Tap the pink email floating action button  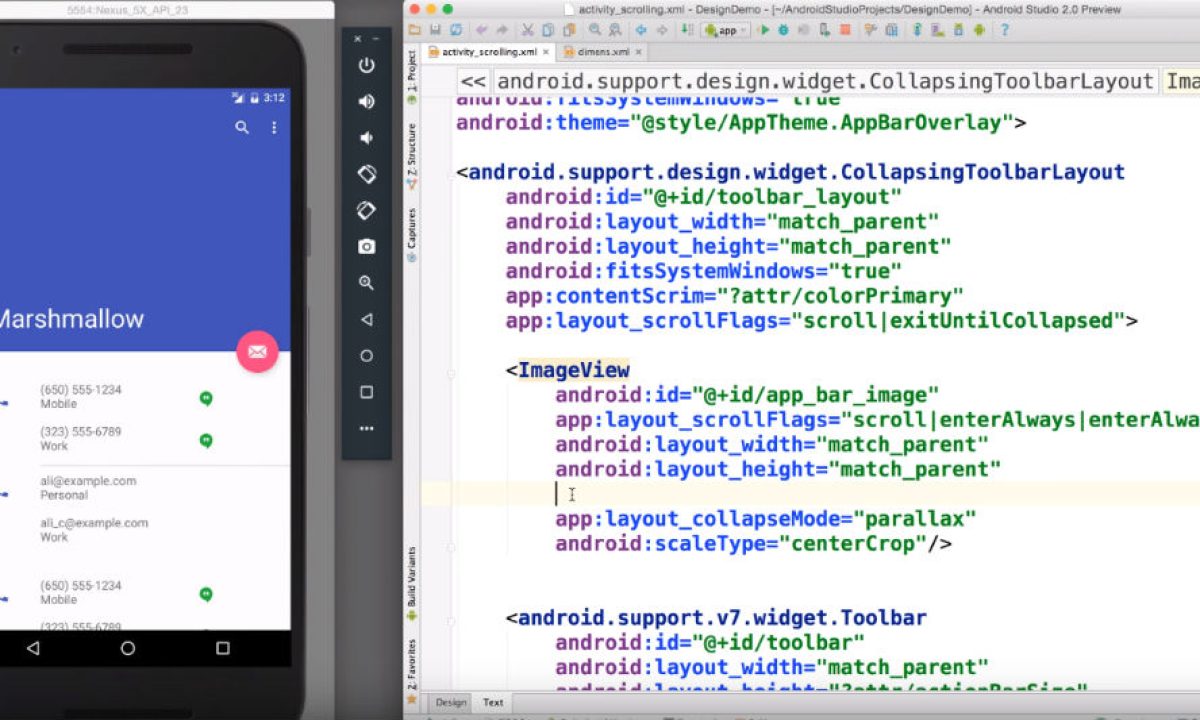tap(257, 351)
